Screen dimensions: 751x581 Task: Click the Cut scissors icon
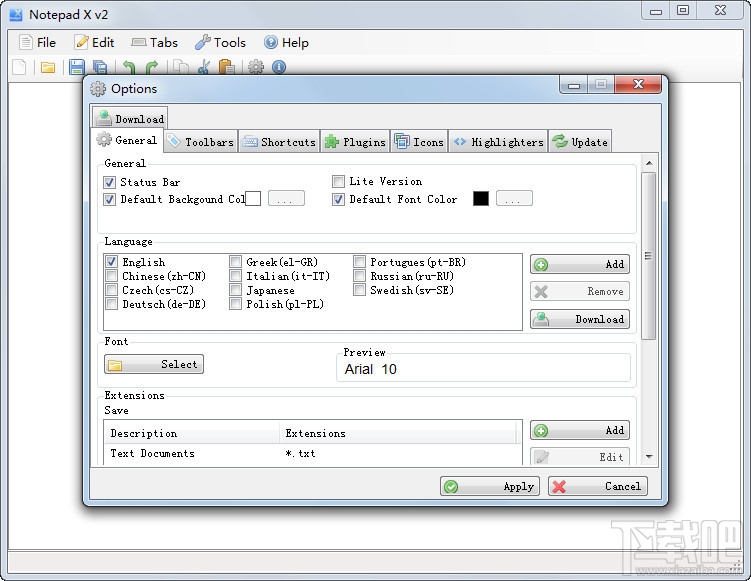(x=204, y=67)
